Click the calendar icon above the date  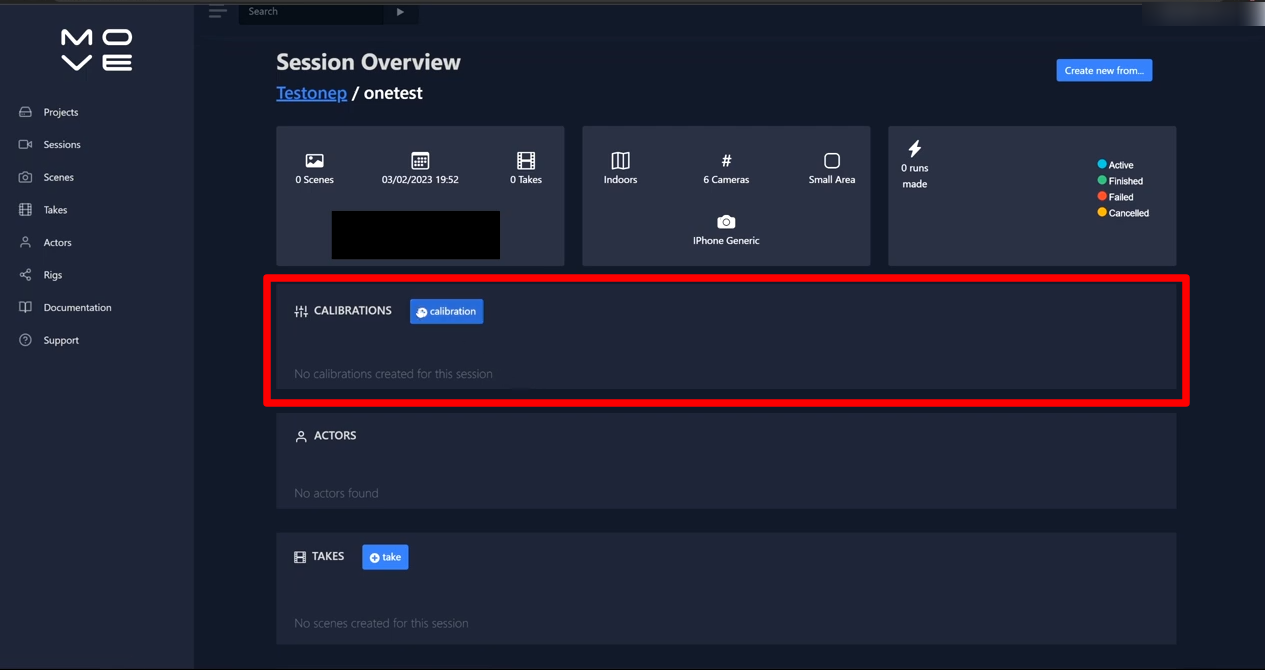coord(420,161)
